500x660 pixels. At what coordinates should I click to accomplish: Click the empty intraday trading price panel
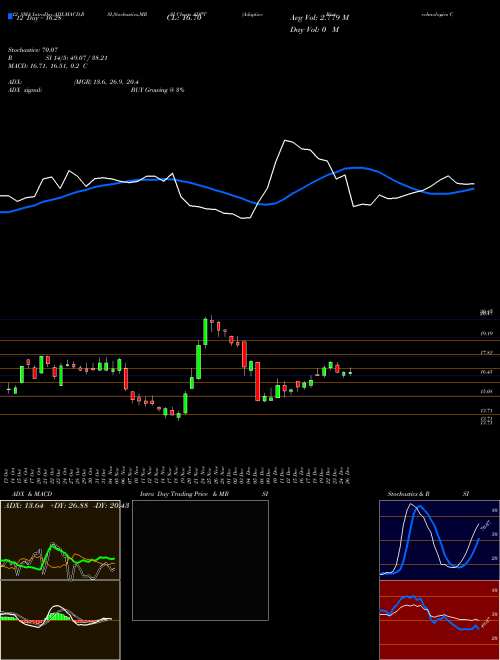tap(200, 560)
